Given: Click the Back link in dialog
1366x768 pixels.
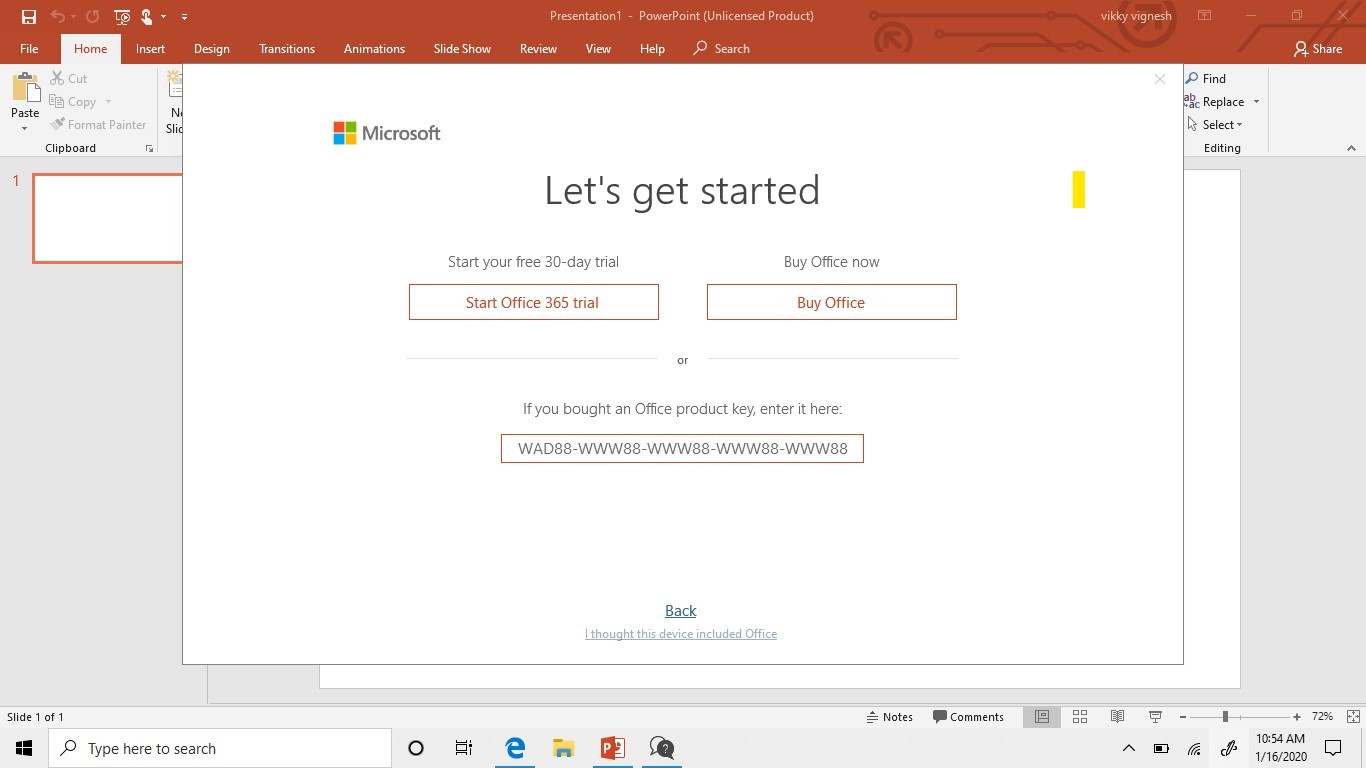Looking at the screenshot, I should 681,611.
